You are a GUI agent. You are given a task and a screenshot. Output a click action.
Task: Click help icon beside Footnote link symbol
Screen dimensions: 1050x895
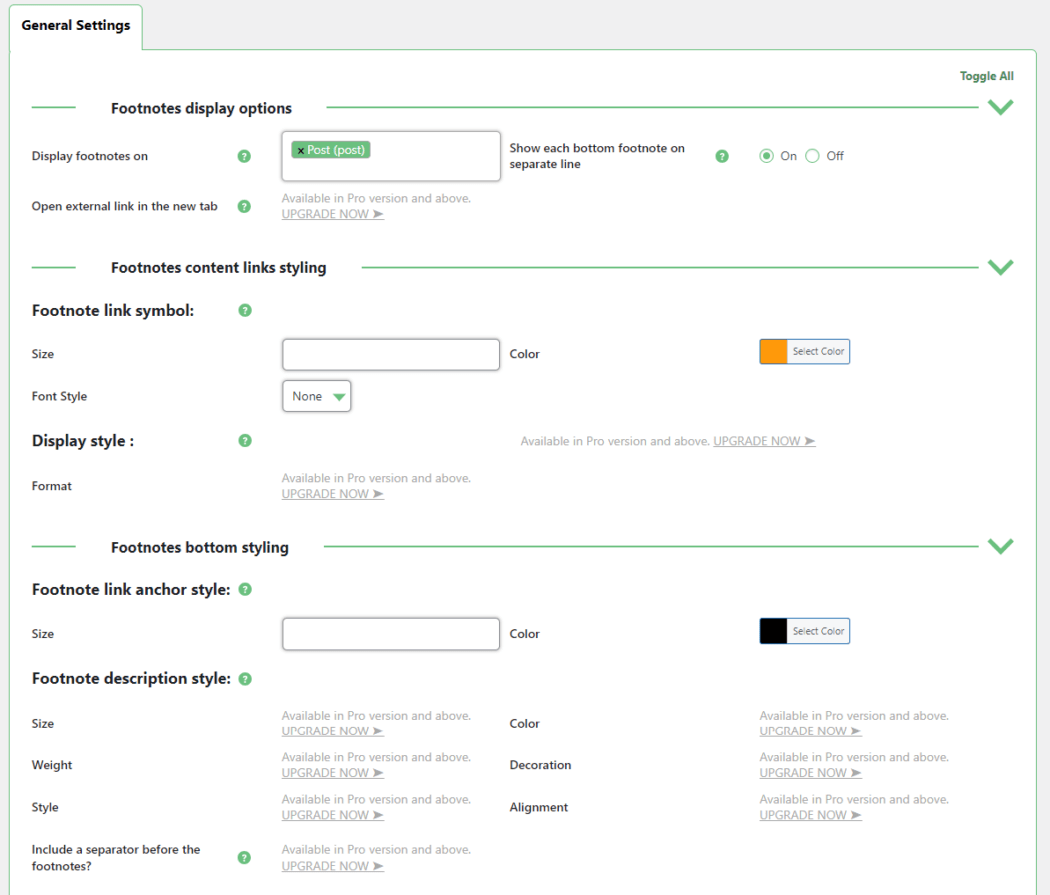245,311
